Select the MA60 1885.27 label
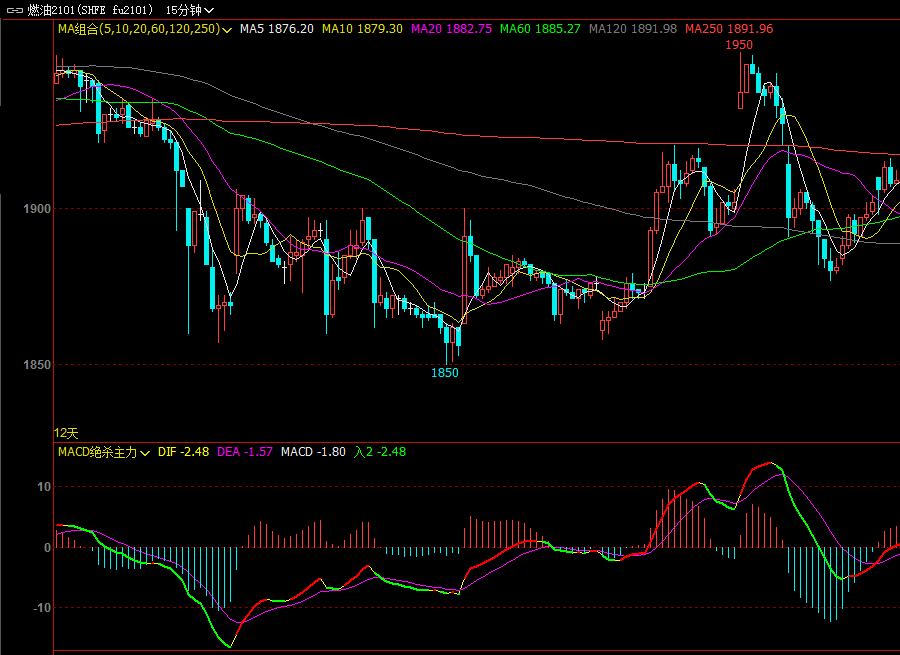Screen dimensions: 900x655 coord(540,29)
